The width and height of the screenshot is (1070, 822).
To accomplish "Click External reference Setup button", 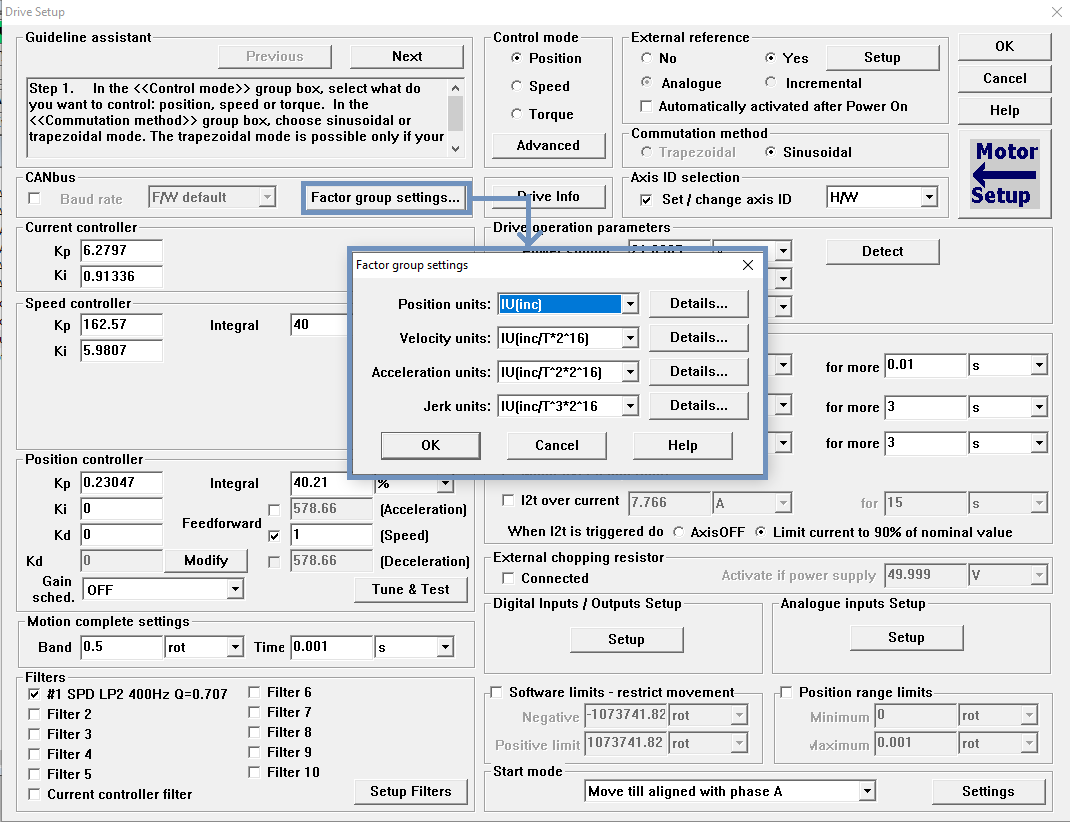I will coord(882,58).
